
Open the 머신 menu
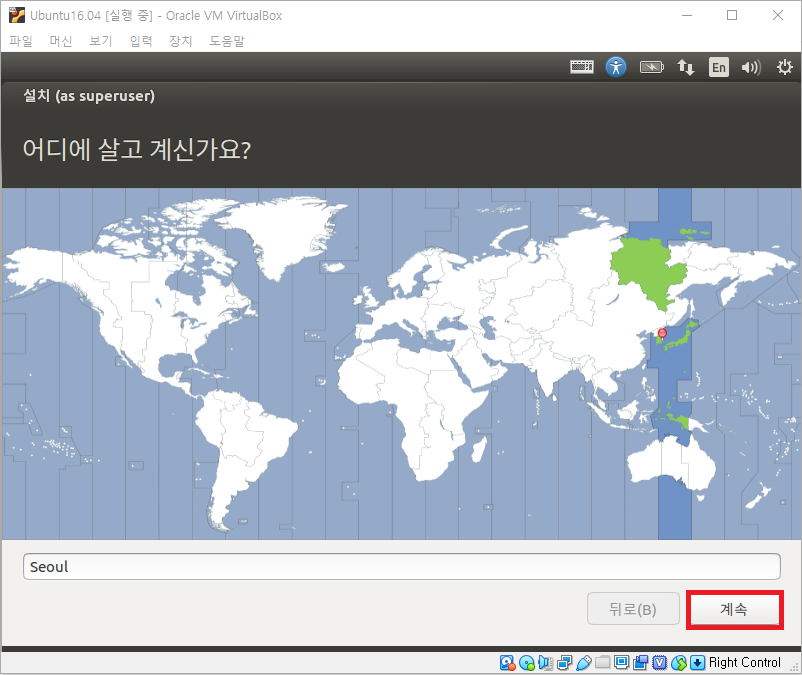coord(61,41)
